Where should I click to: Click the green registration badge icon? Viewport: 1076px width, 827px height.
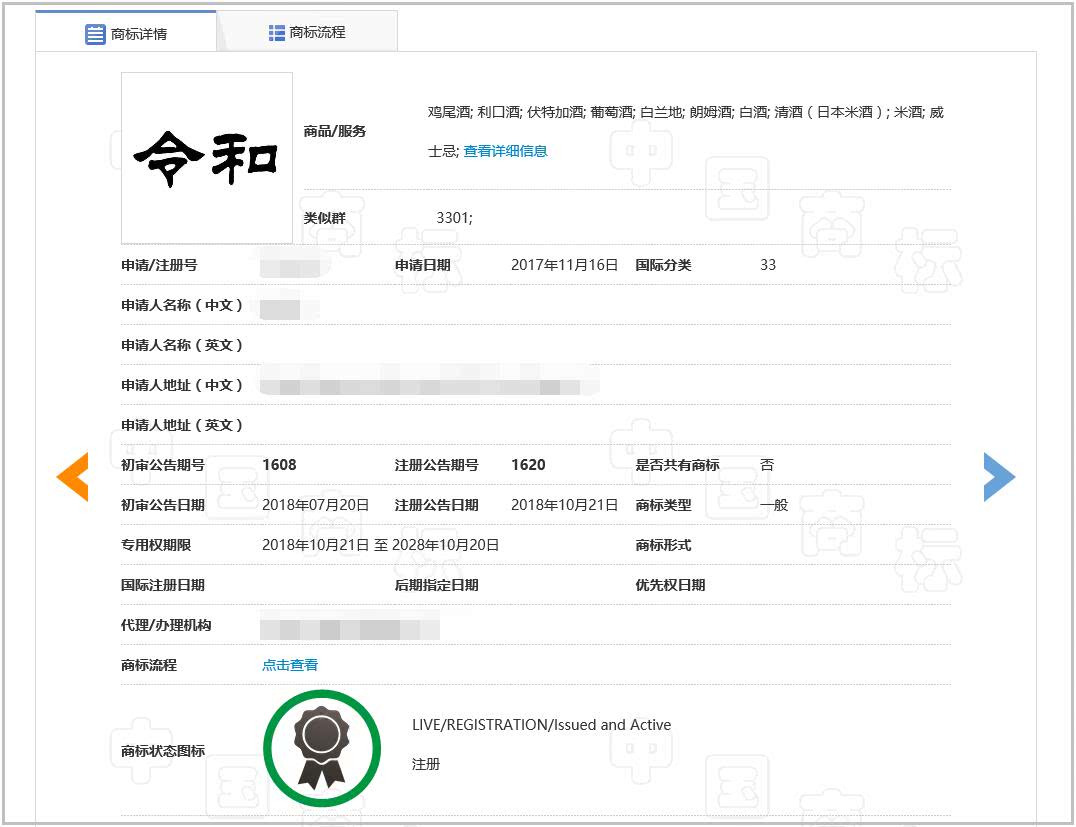321,749
